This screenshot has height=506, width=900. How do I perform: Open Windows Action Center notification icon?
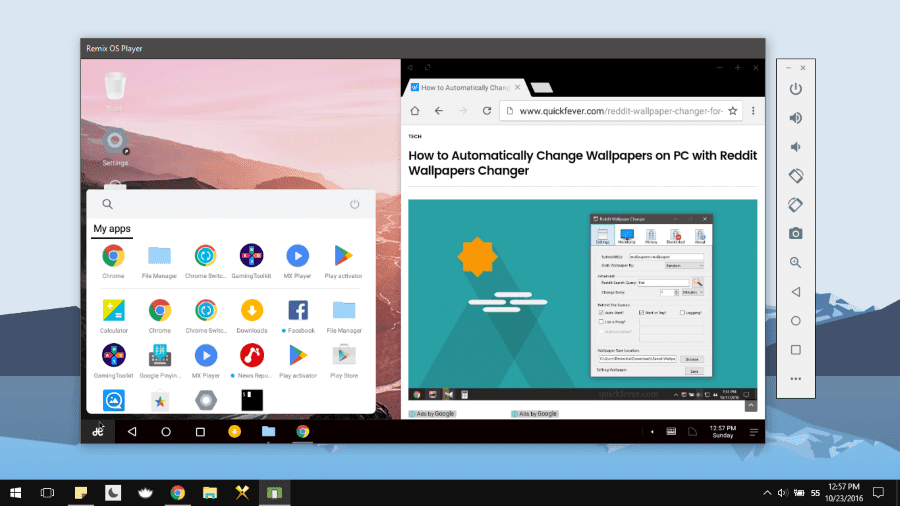coord(879,493)
